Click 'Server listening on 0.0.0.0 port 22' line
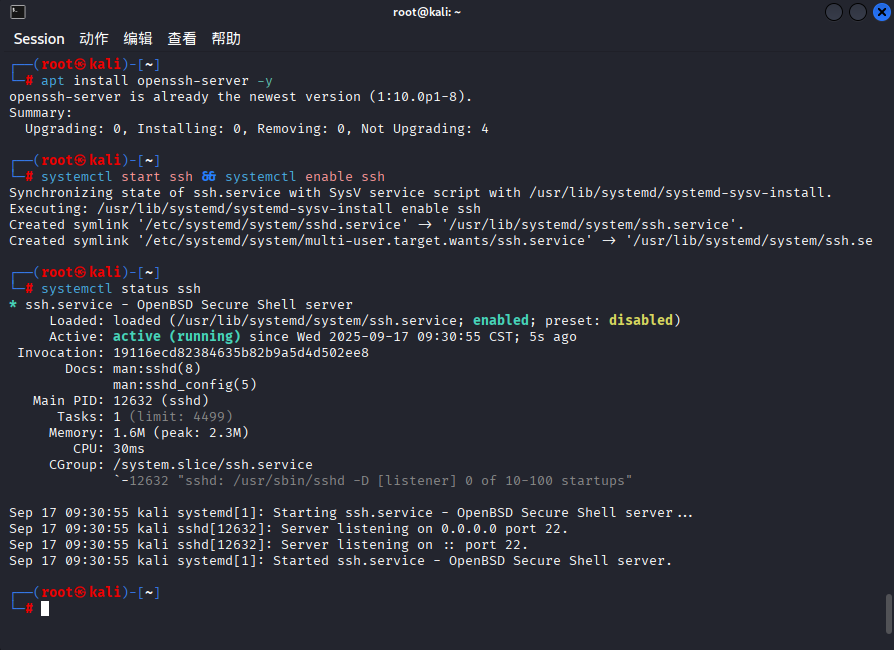This screenshot has width=894, height=650. (288, 528)
